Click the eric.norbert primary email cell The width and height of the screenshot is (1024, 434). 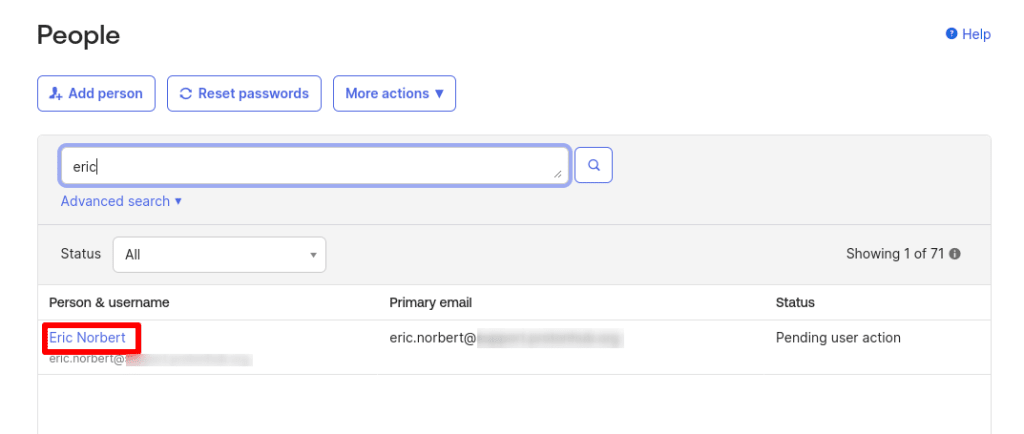506,338
